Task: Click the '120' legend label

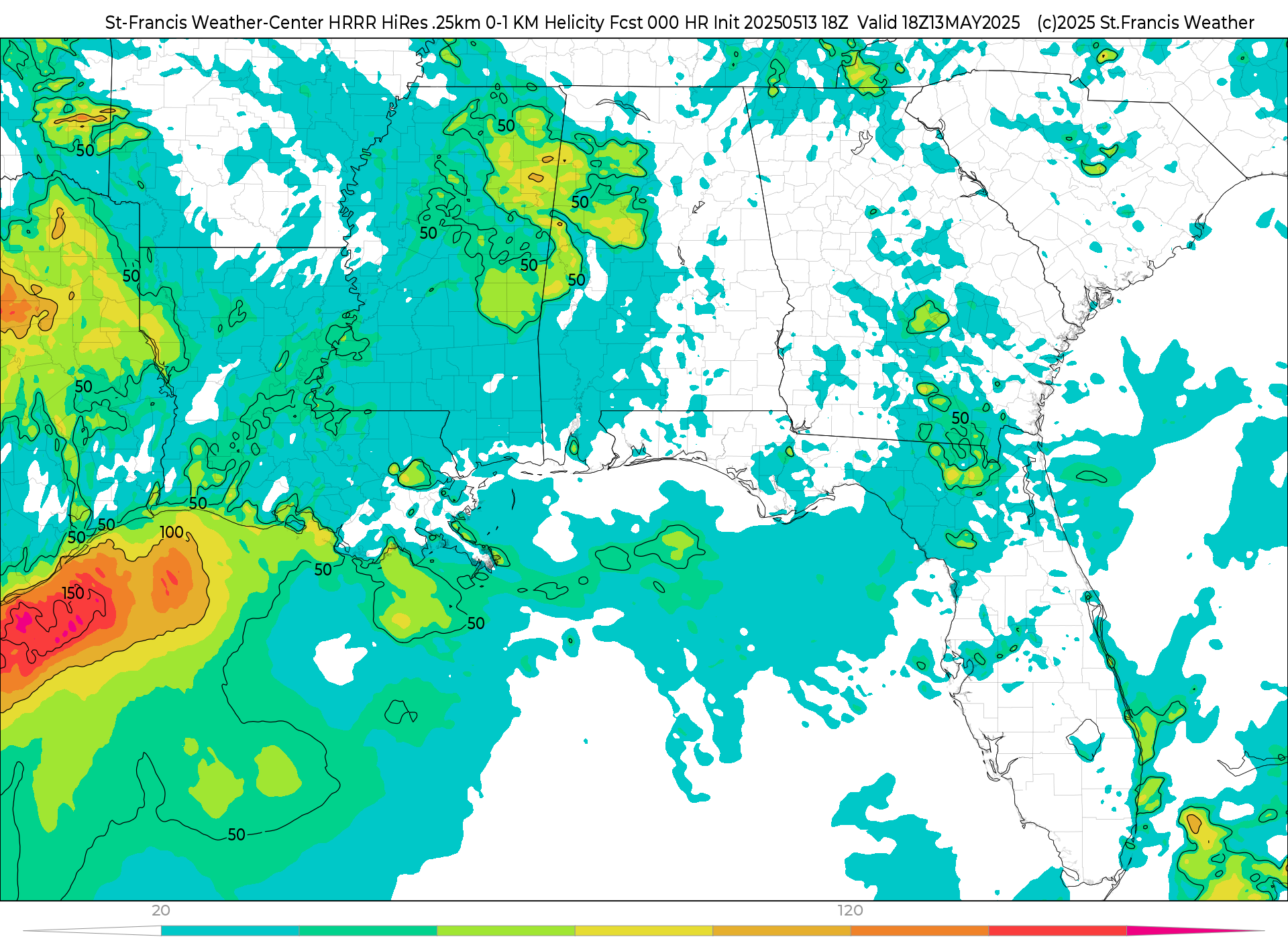Action: tap(850, 911)
